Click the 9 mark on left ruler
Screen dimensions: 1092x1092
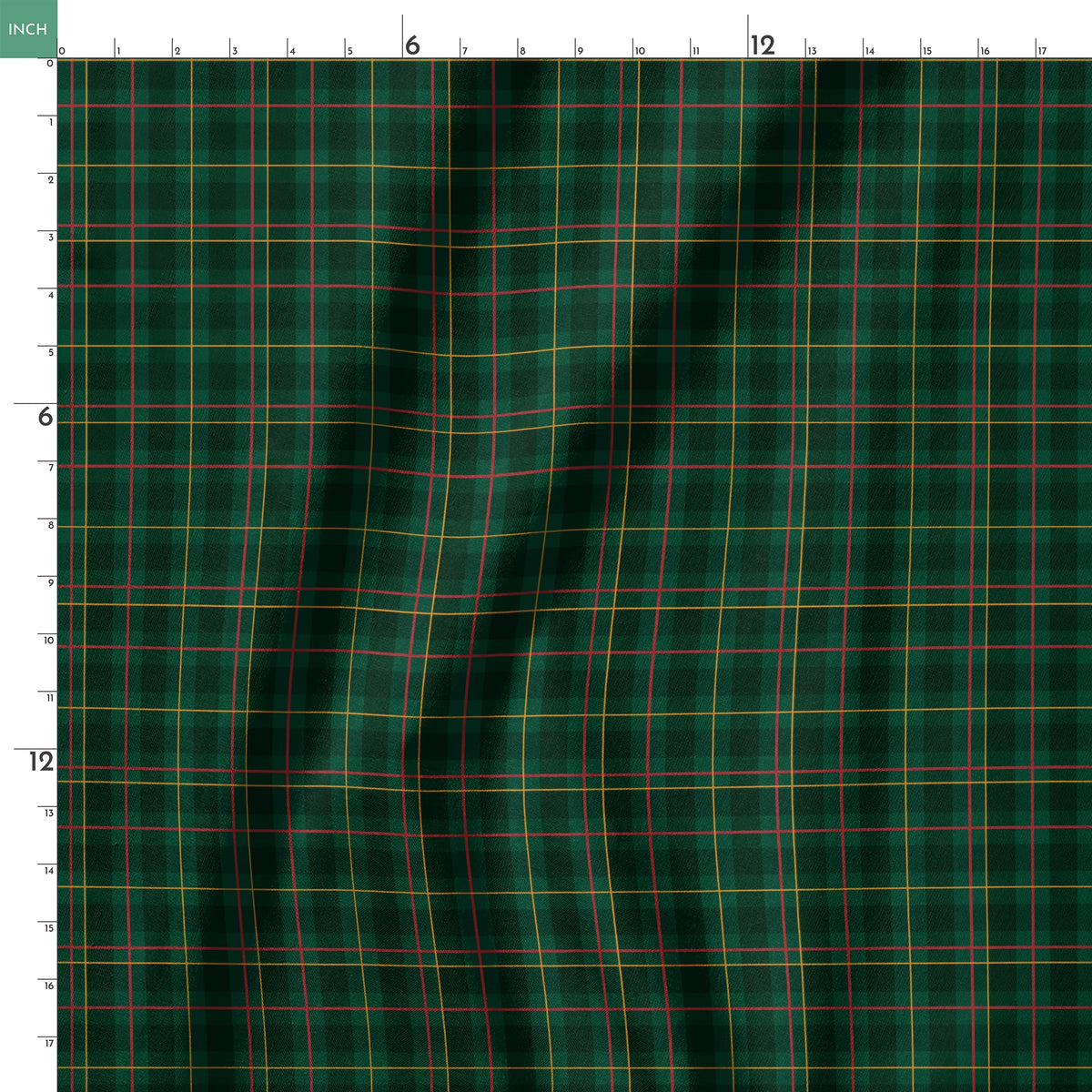50,582
